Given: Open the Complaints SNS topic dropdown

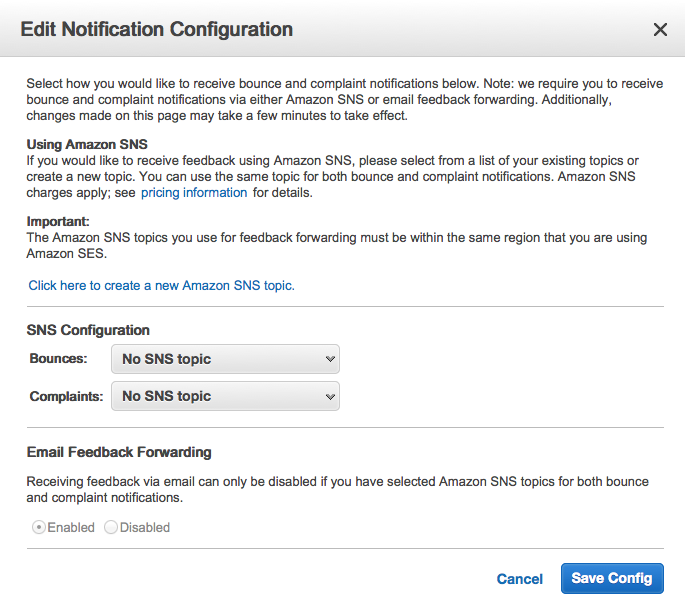Looking at the screenshot, I should pos(225,396).
